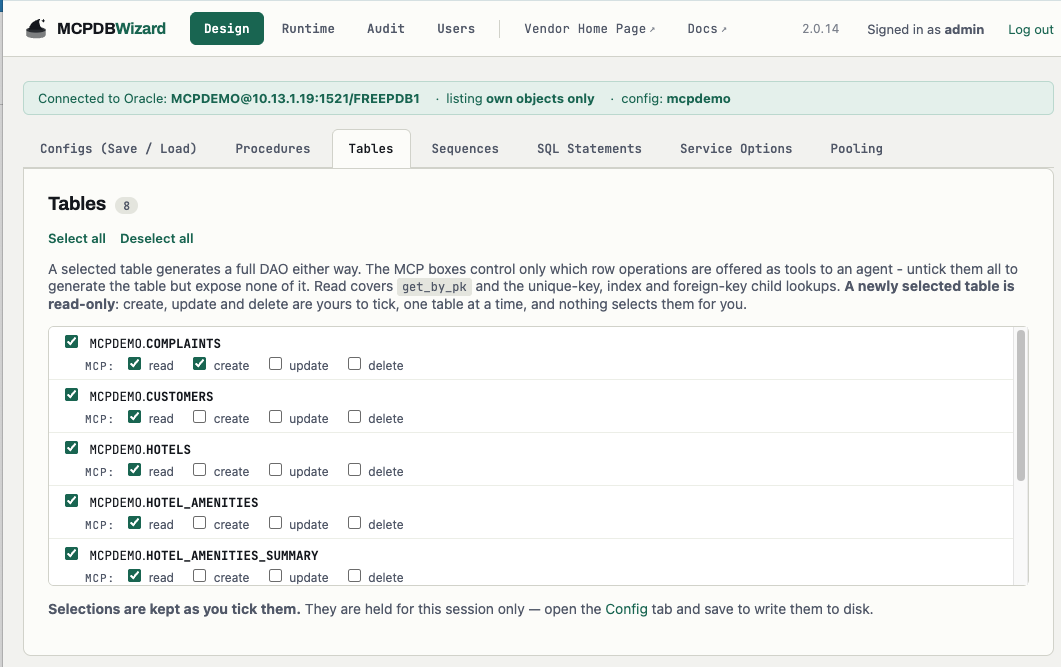Uncheck the MCPDEMO.CUSTOMERS table
Viewport: 1061px width, 667px height.
click(x=72, y=394)
